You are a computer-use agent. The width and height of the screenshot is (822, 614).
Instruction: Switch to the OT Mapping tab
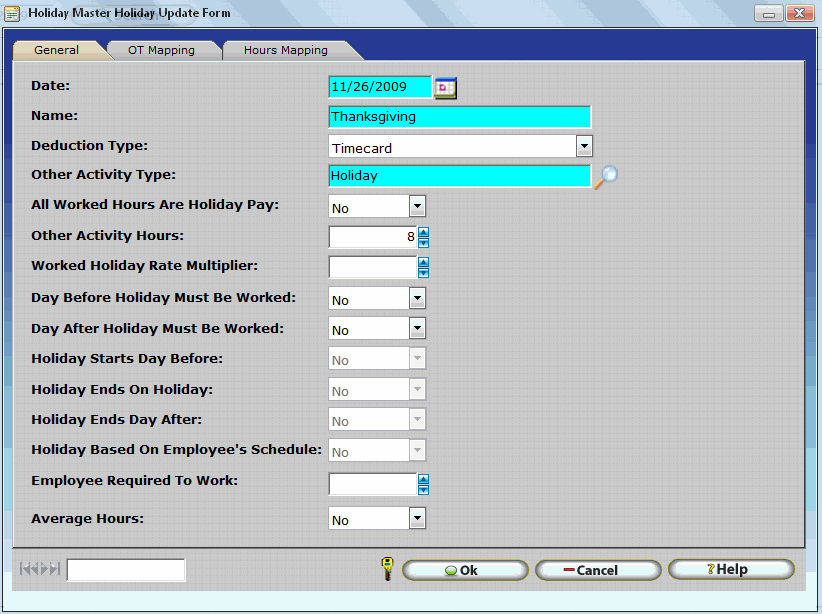(161, 50)
